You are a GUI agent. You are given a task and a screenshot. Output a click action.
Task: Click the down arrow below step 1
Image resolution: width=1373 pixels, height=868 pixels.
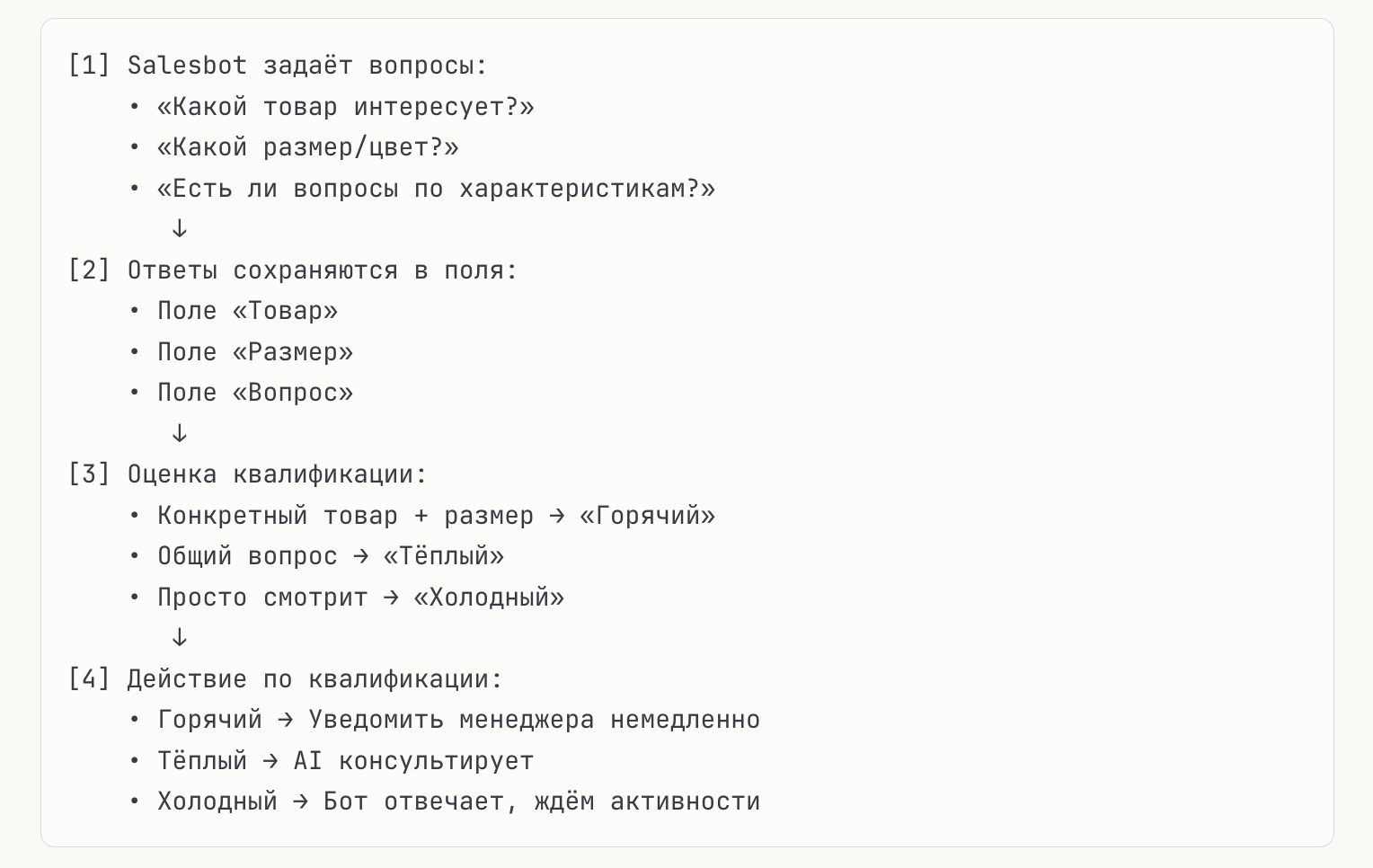point(180,229)
